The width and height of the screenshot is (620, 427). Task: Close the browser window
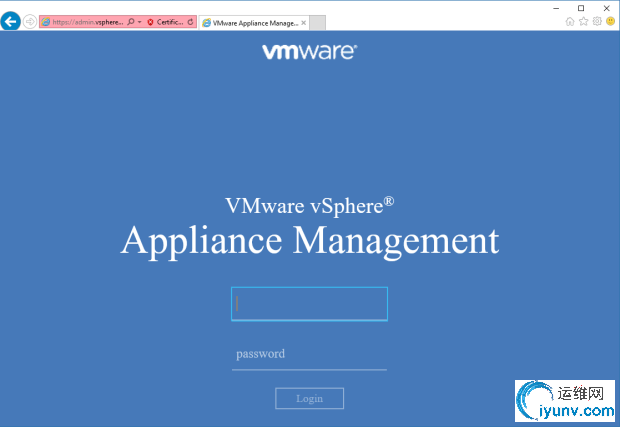click(607, 8)
